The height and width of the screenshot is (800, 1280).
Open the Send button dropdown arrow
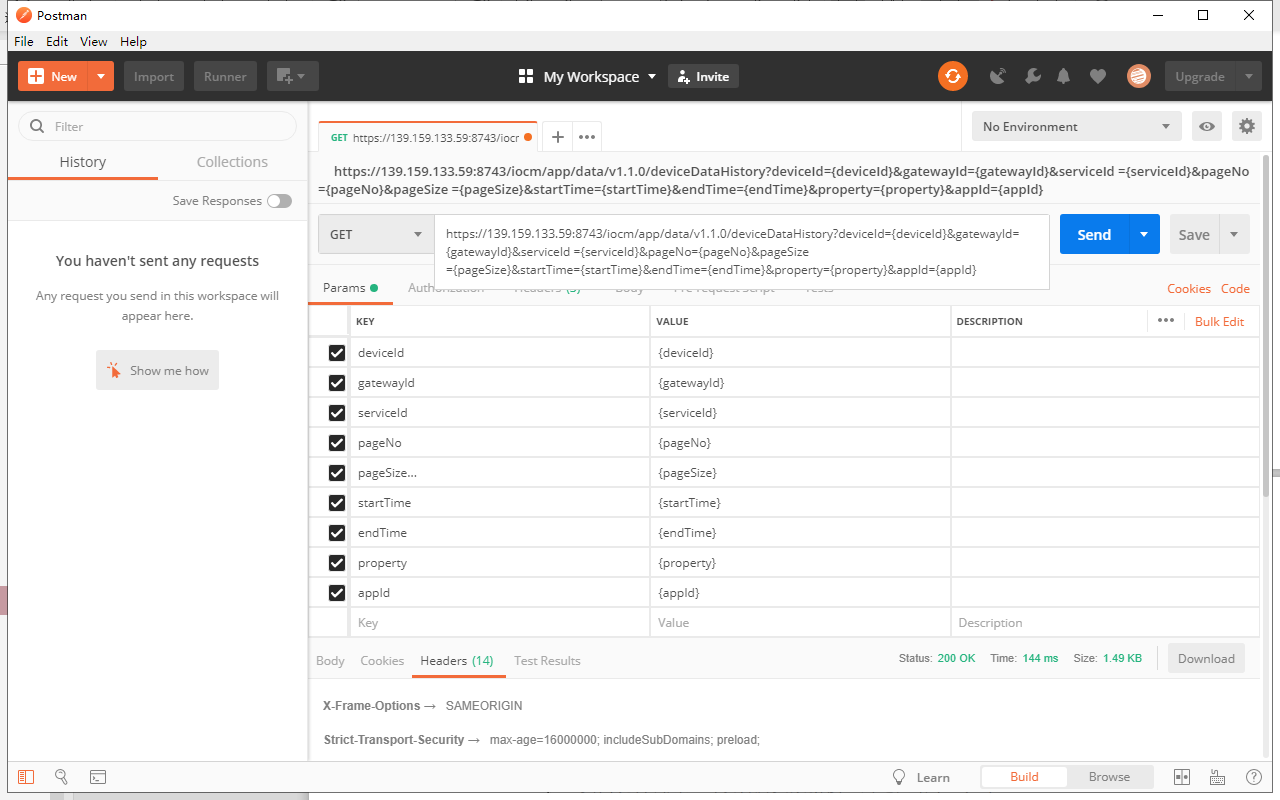(x=1144, y=234)
